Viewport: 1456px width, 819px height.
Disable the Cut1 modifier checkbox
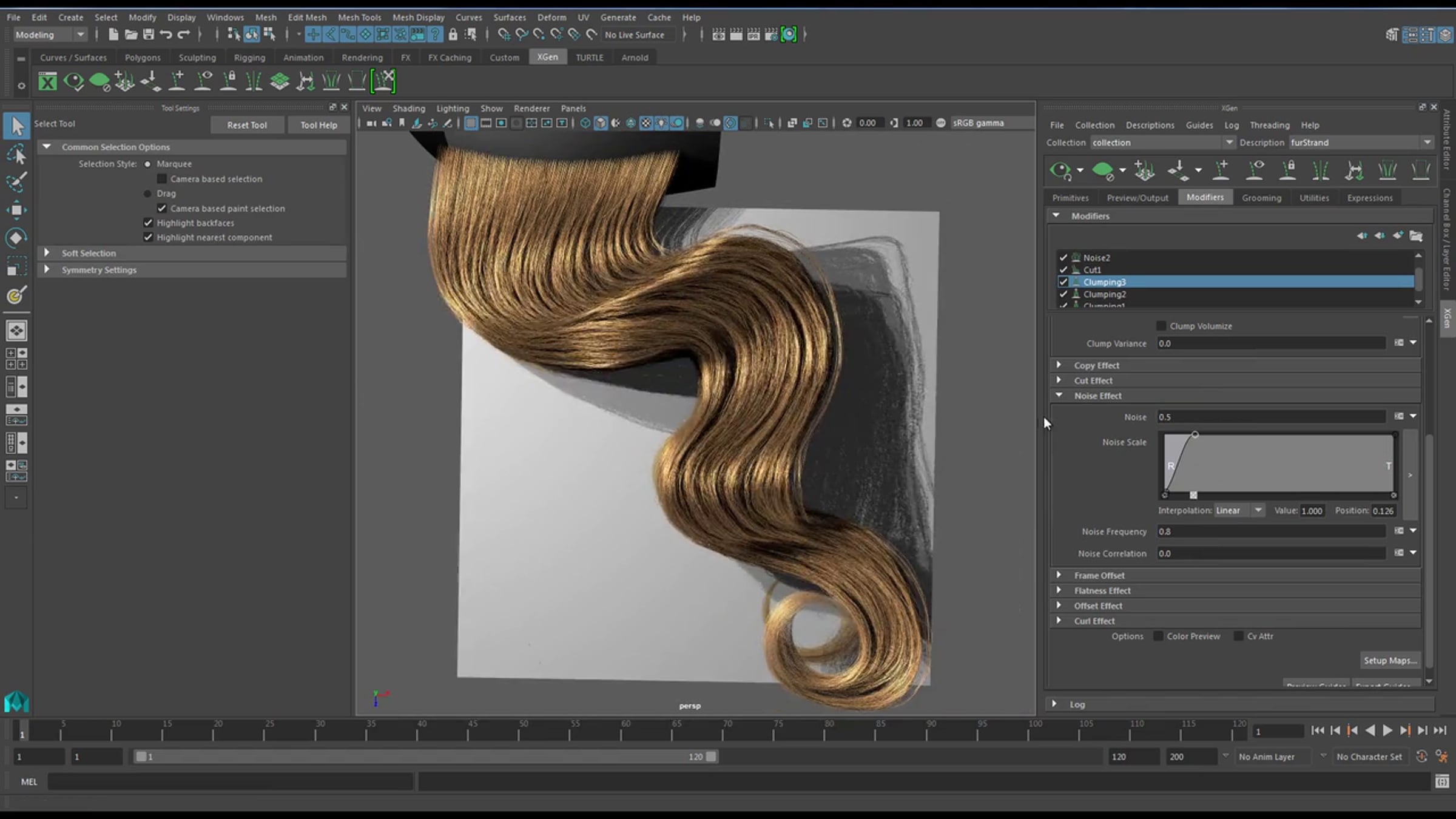(1063, 270)
